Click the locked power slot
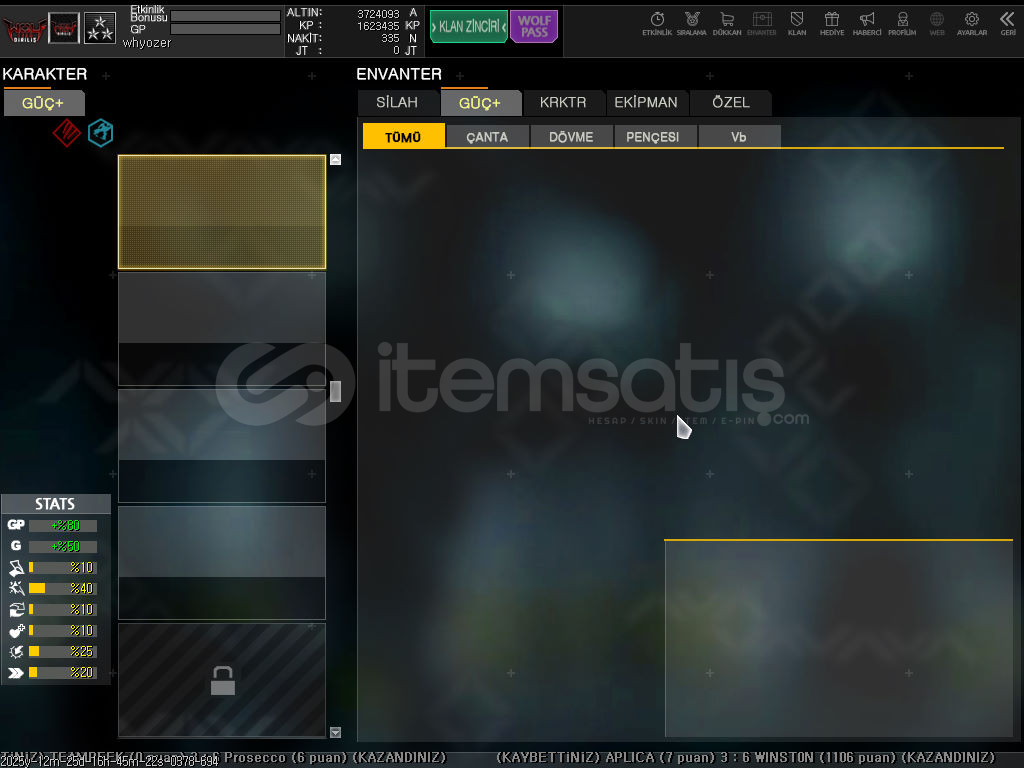Viewport: 1024px width, 768px height. [222, 680]
